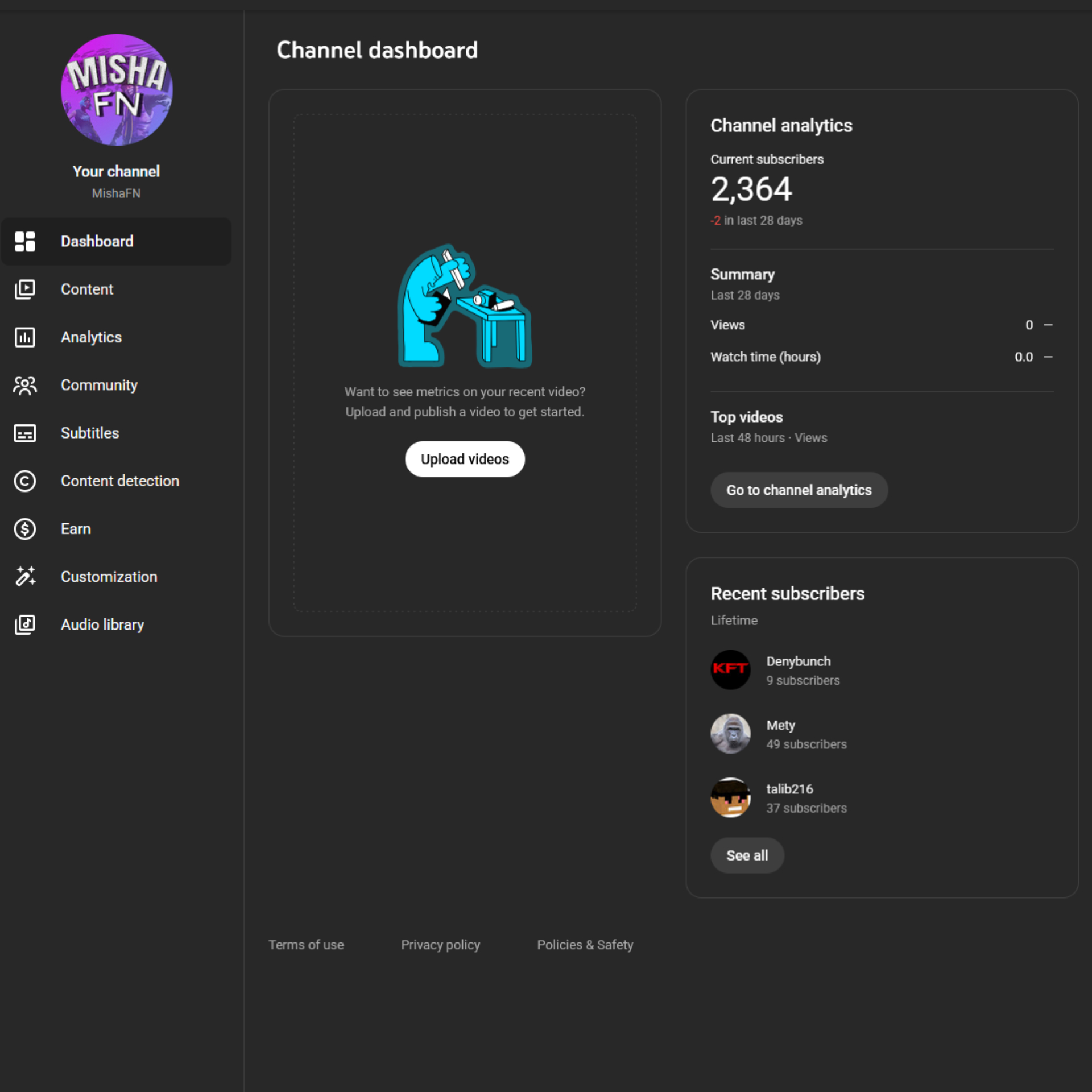Click the MishaFN channel avatar

pos(117,90)
